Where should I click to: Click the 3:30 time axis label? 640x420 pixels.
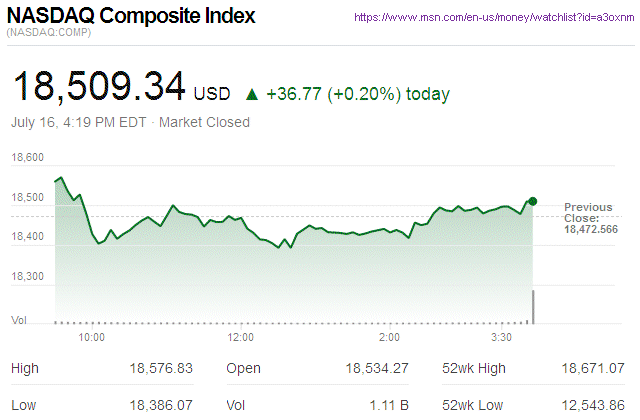click(503, 337)
